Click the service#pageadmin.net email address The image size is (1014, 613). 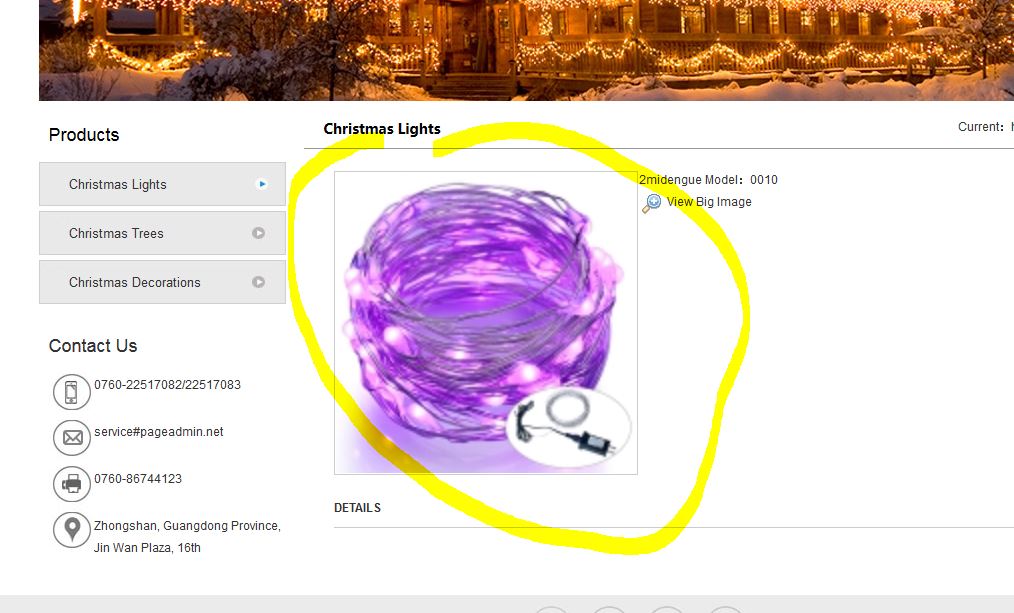(x=158, y=431)
